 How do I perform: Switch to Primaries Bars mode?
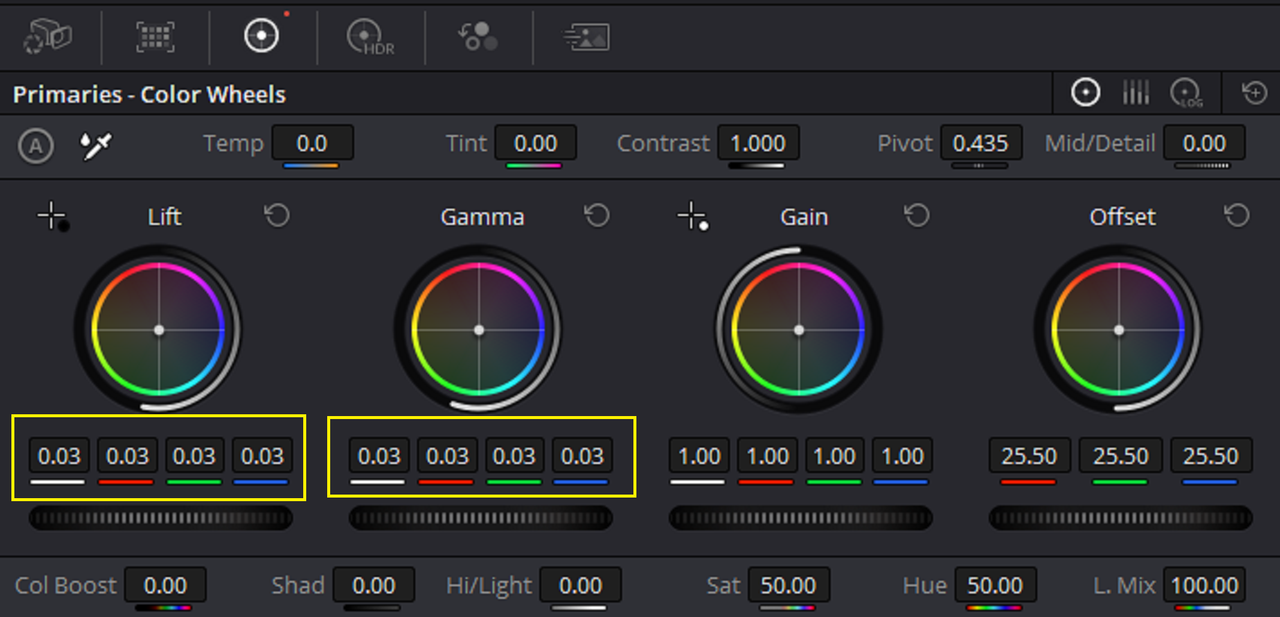click(1135, 93)
